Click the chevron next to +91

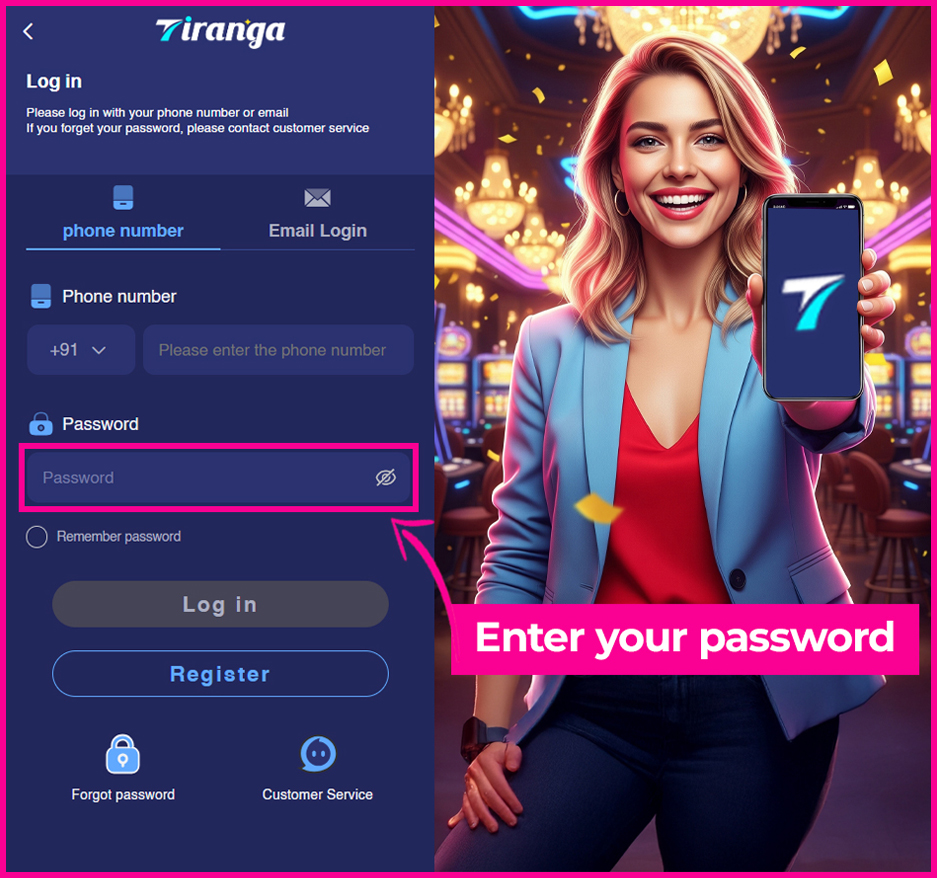pyautogui.click(x=99, y=350)
